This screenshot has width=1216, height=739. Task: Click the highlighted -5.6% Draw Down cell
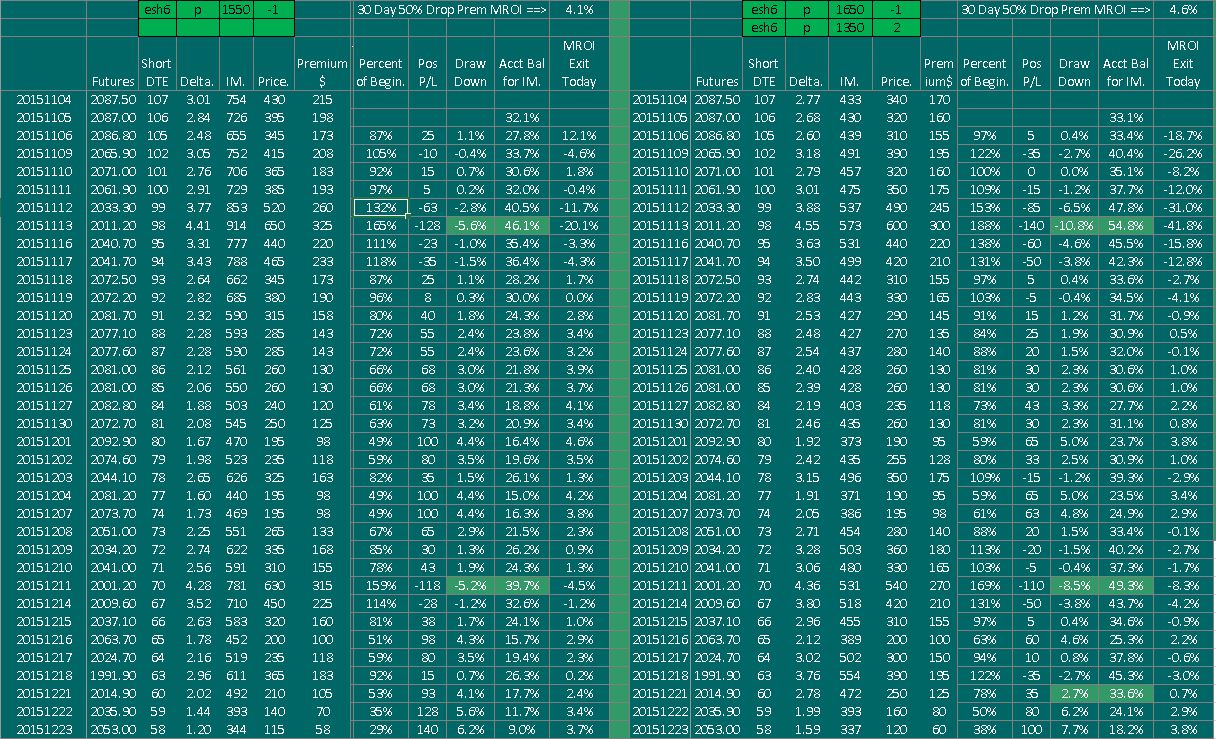coord(470,226)
